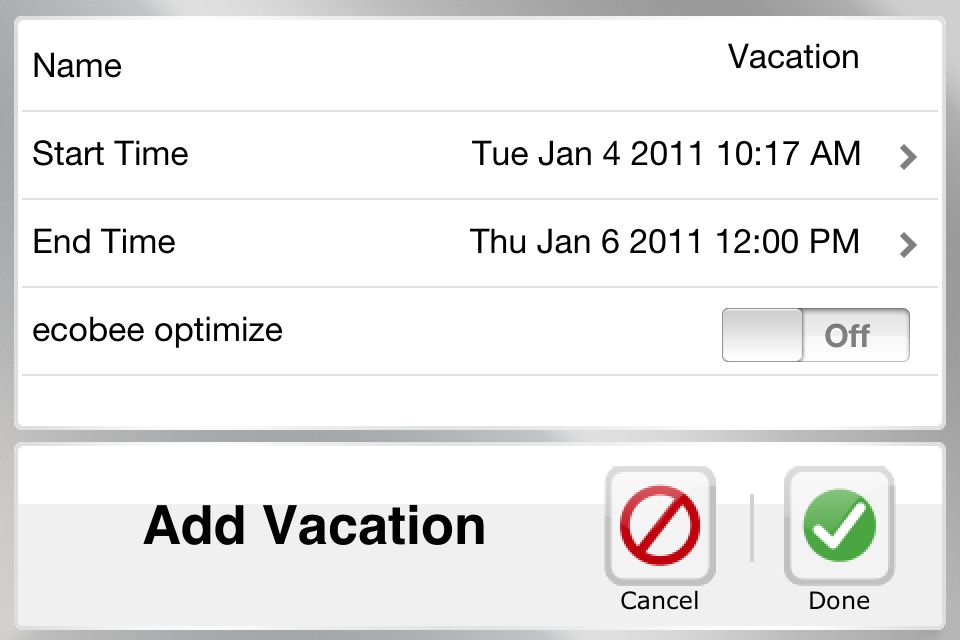Open End Time picker via its chevron

click(x=909, y=245)
